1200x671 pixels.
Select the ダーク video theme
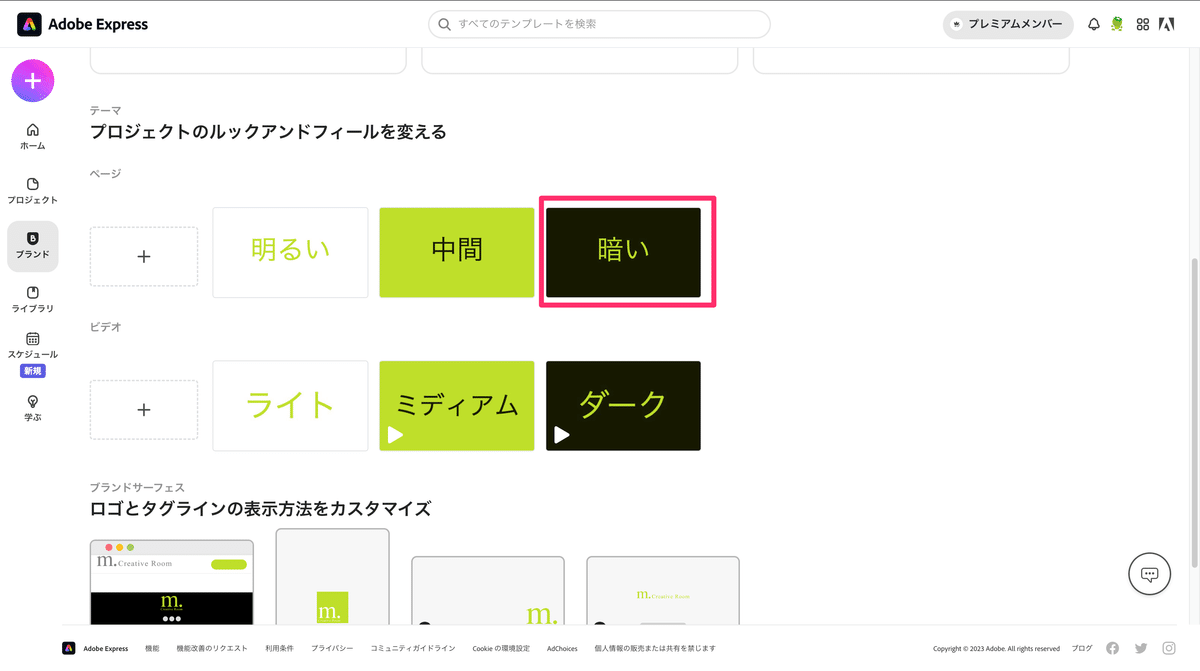(623, 406)
